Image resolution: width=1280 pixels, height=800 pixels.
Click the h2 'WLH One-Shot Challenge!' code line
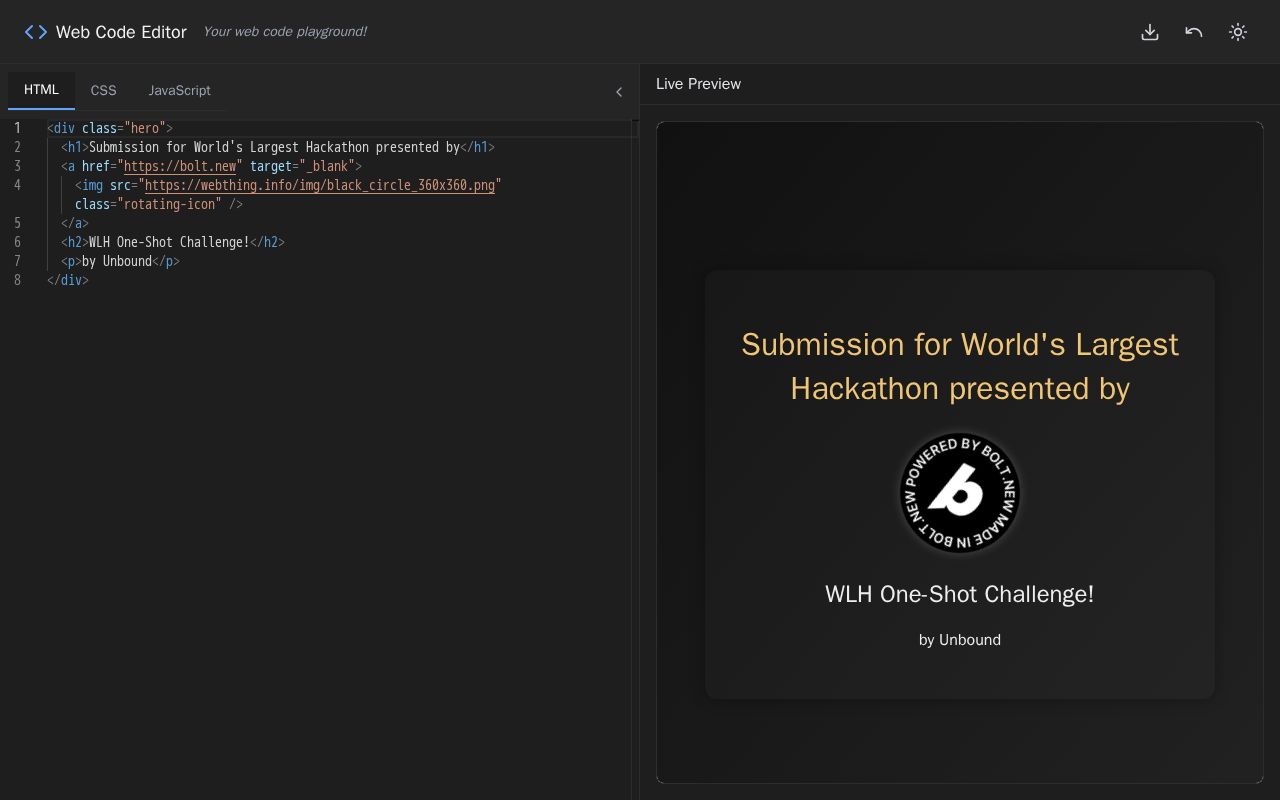pyautogui.click(x=173, y=242)
